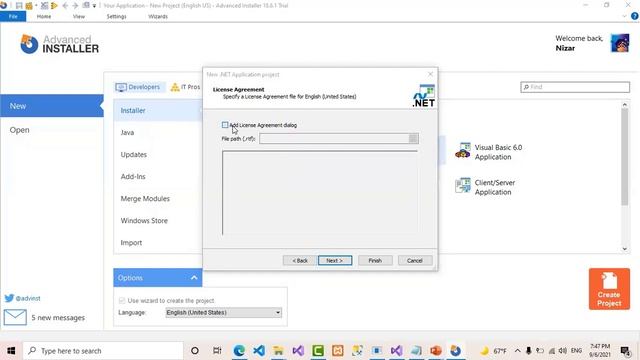The image size is (640, 360).
Task: Cancel the New .NET Application project wizard
Action: click(415, 260)
